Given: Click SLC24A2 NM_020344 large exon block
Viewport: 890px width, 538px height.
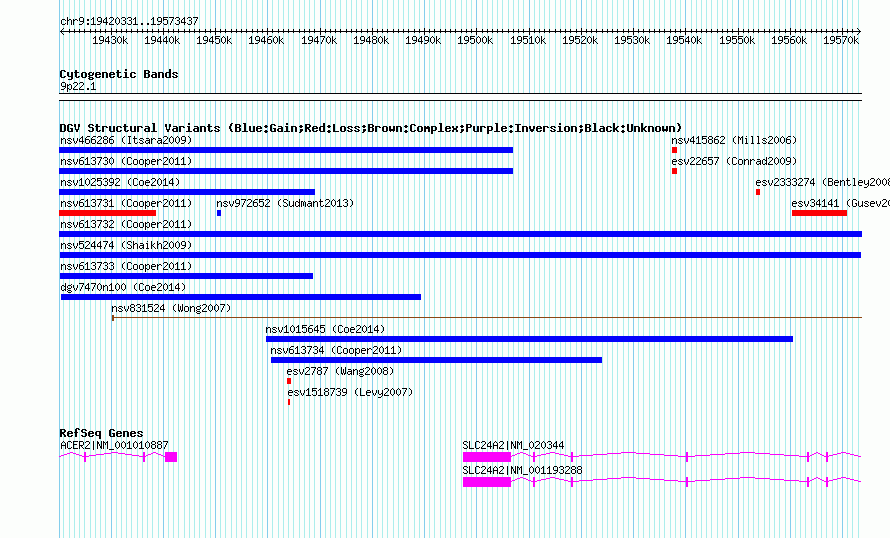Looking at the screenshot, I should (487, 457).
